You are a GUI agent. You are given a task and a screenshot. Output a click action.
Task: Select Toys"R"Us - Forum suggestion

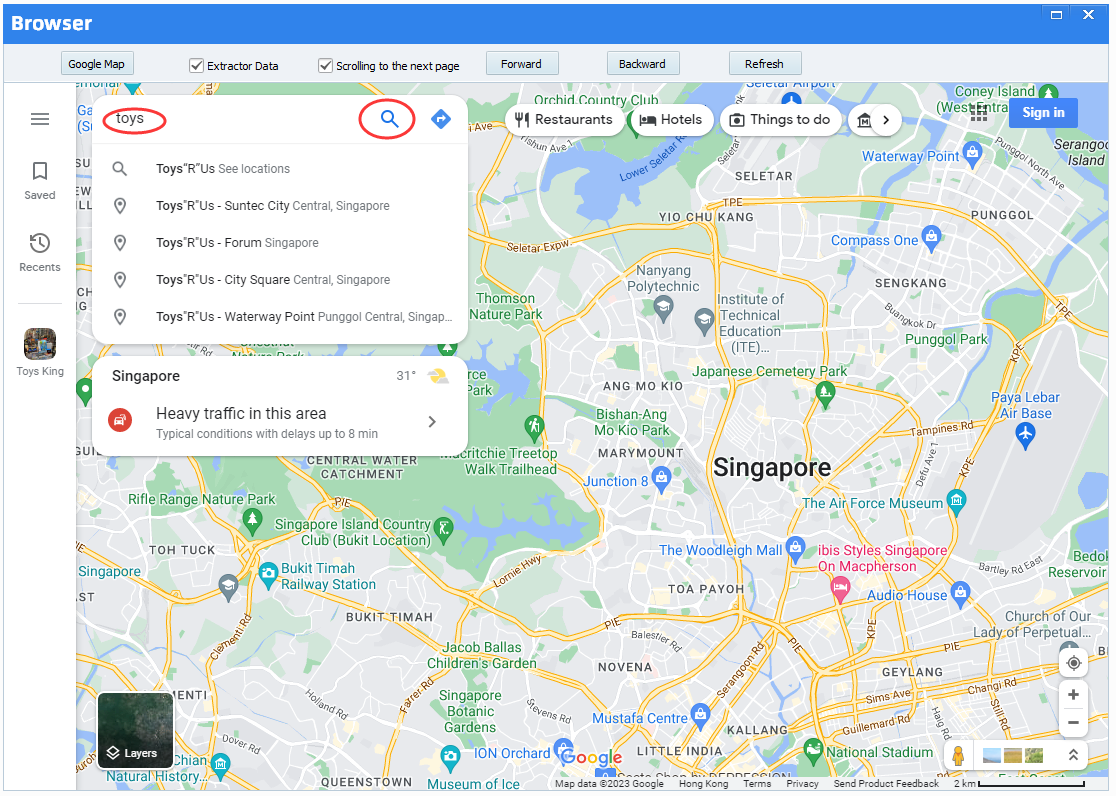(237, 243)
